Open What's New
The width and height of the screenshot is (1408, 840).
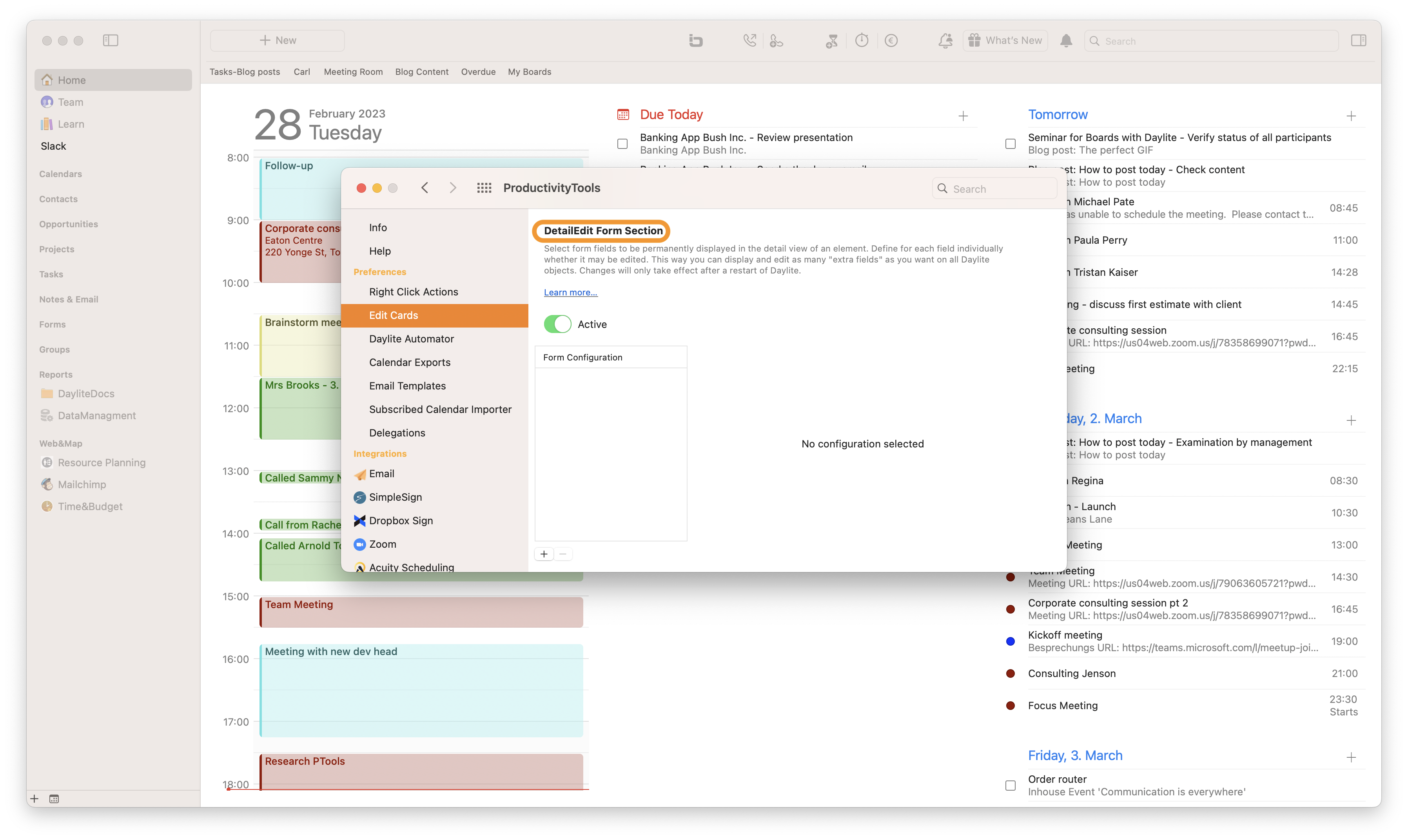coord(1005,40)
